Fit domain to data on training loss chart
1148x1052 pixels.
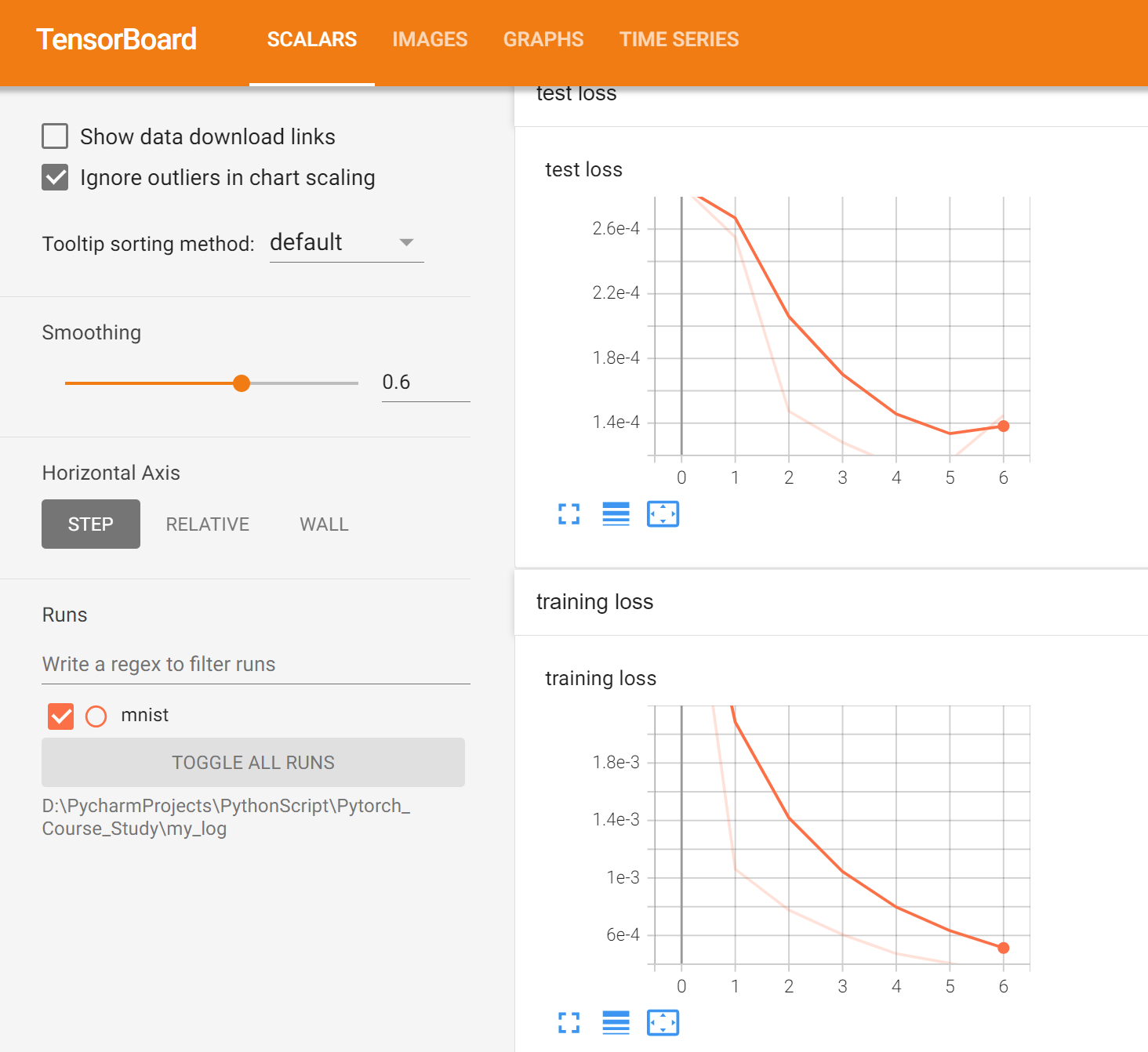pyautogui.click(x=663, y=1022)
